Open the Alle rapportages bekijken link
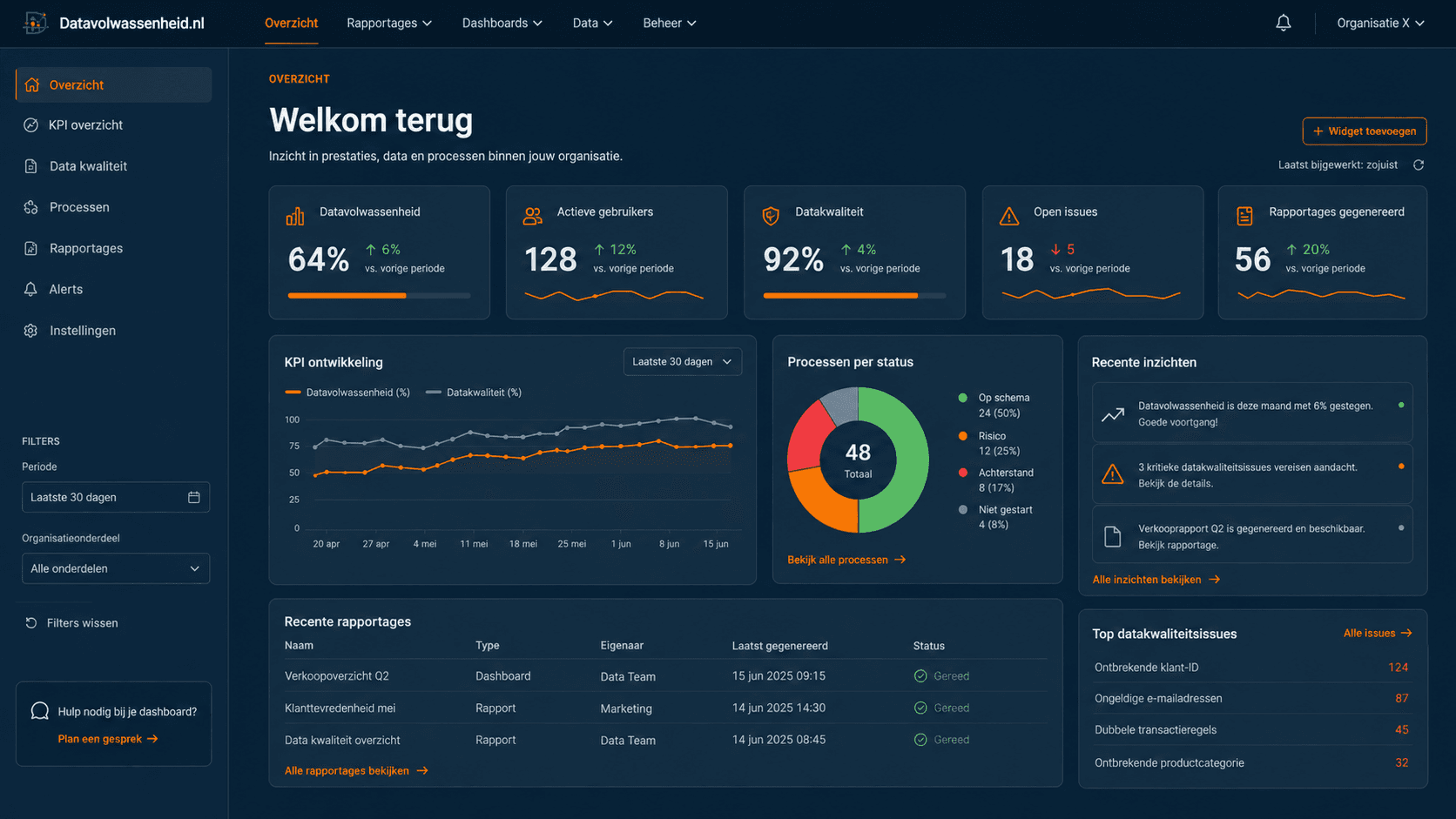 pyautogui.click(x=356, y=771)
